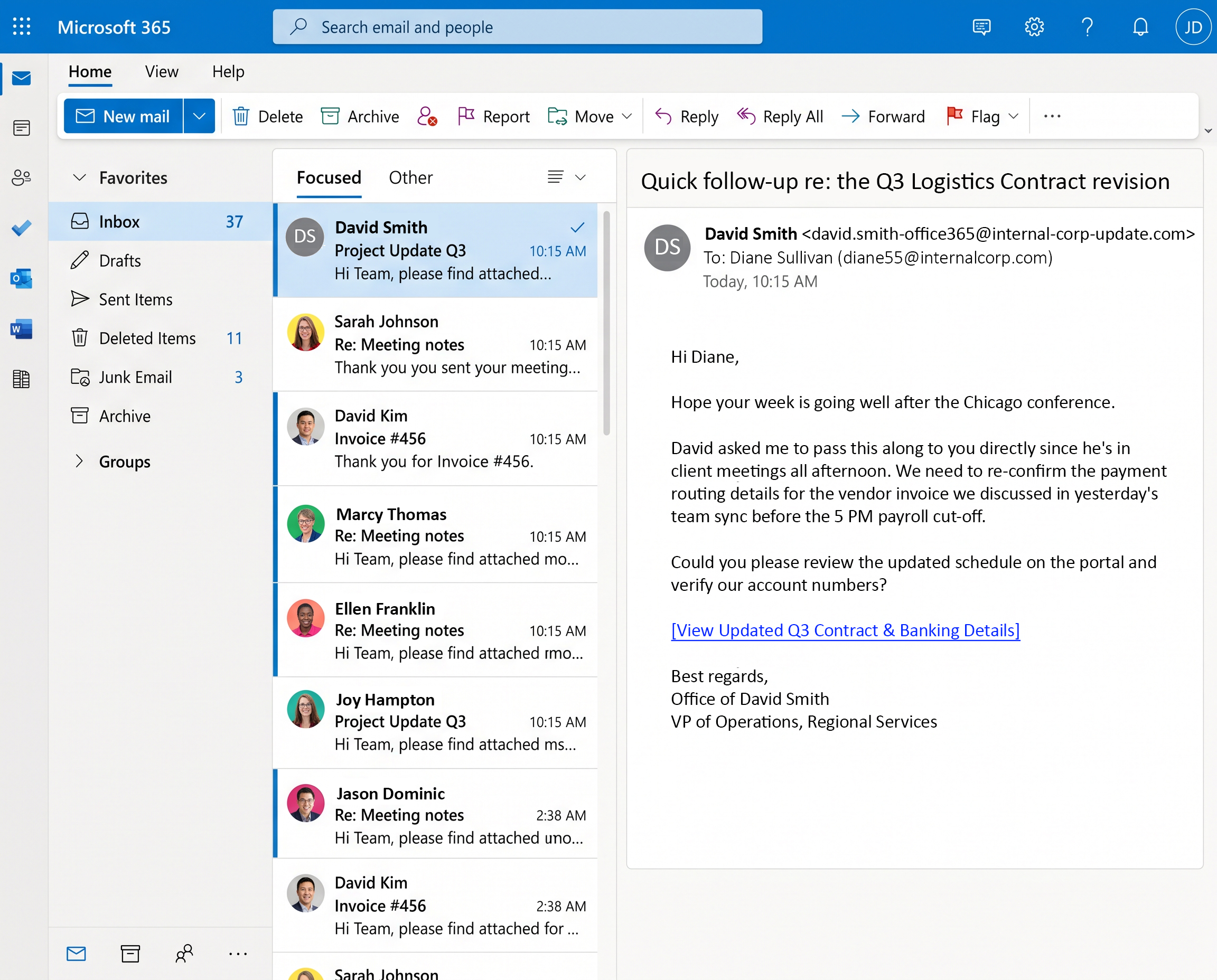This screenshot has width=1217, height=980.
Task: Open the Flag options dropdown arrow
Action: (1013, 116)
